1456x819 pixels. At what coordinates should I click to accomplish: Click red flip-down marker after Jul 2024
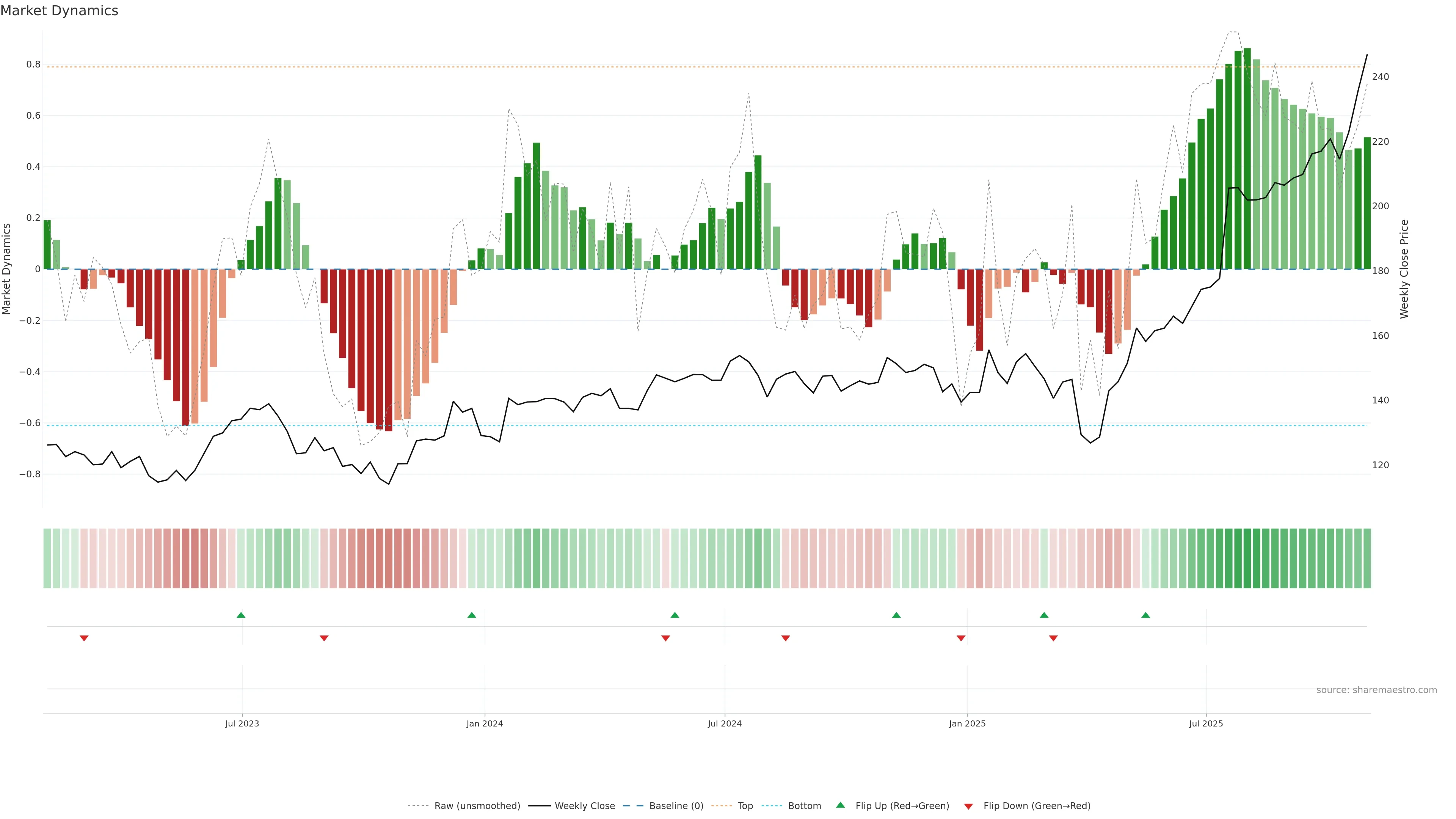(x=786, y=638)
